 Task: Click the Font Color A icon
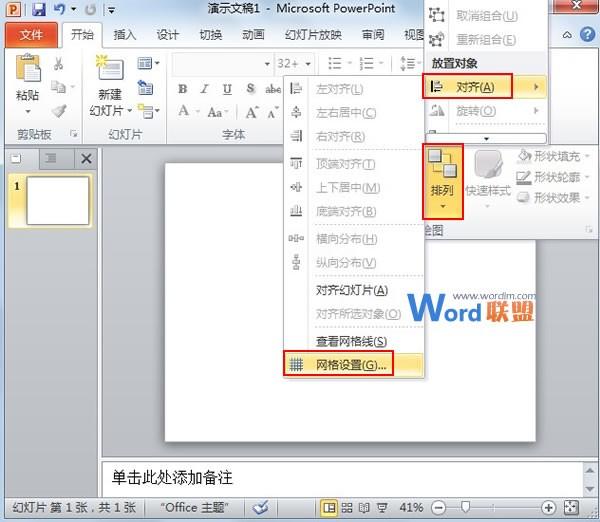(184, 111)
